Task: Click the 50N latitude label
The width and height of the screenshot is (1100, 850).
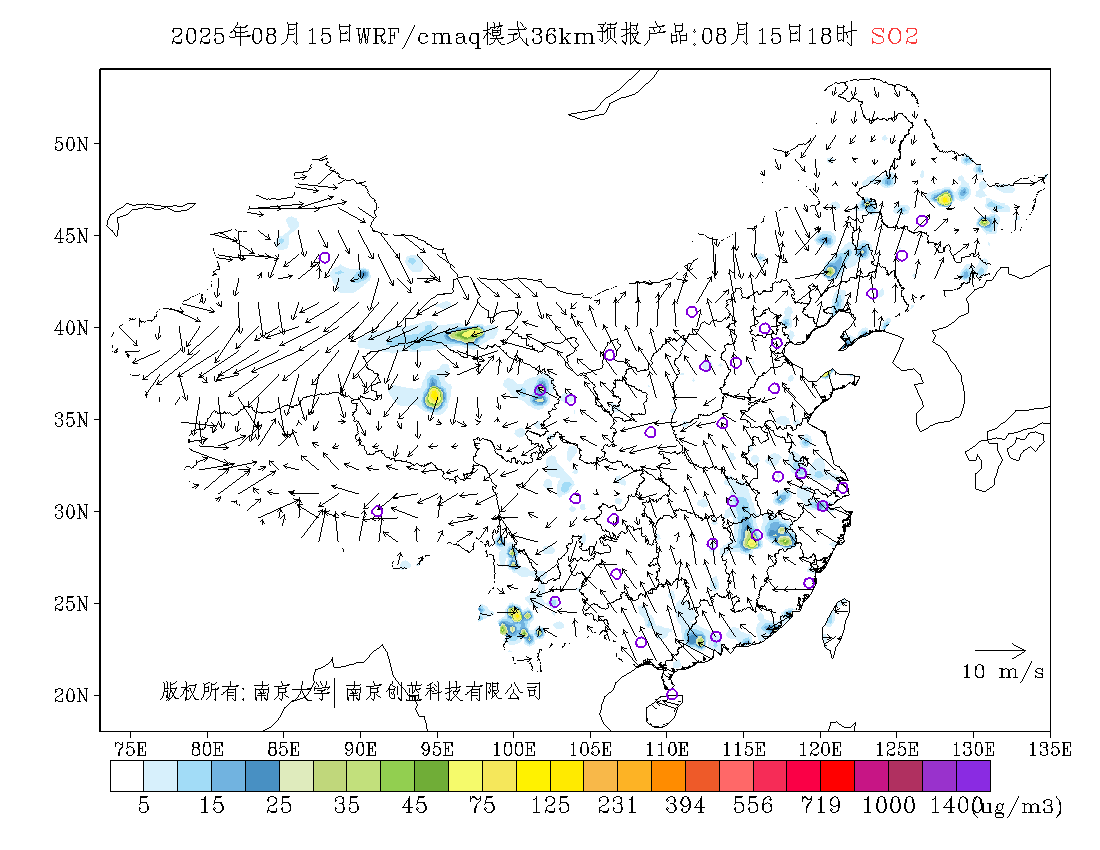Action: (72, 144)
